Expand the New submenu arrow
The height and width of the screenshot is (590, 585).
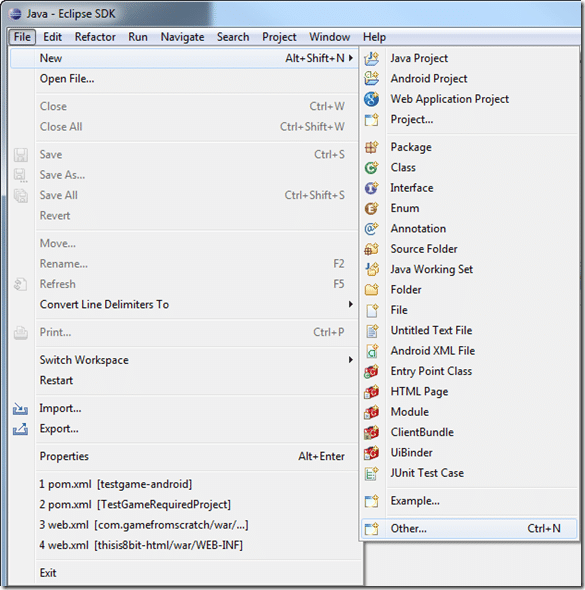pos(351,58)
